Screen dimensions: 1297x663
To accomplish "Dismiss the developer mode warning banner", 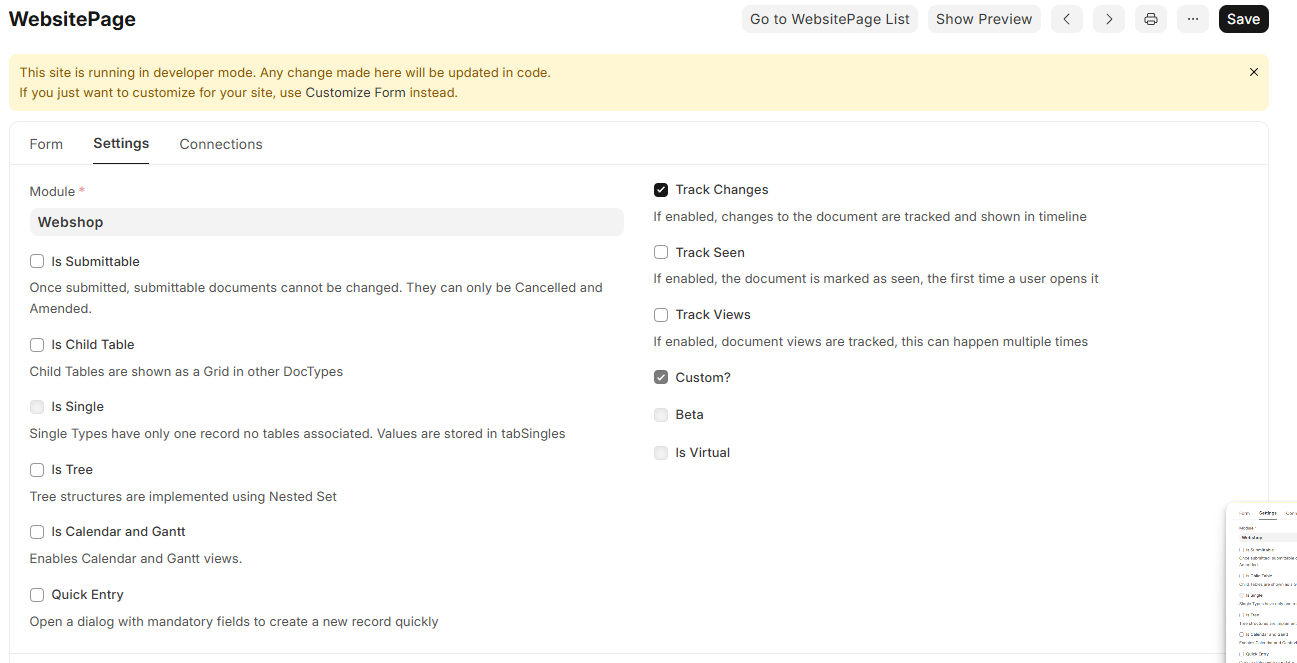I will [1254, 72].
